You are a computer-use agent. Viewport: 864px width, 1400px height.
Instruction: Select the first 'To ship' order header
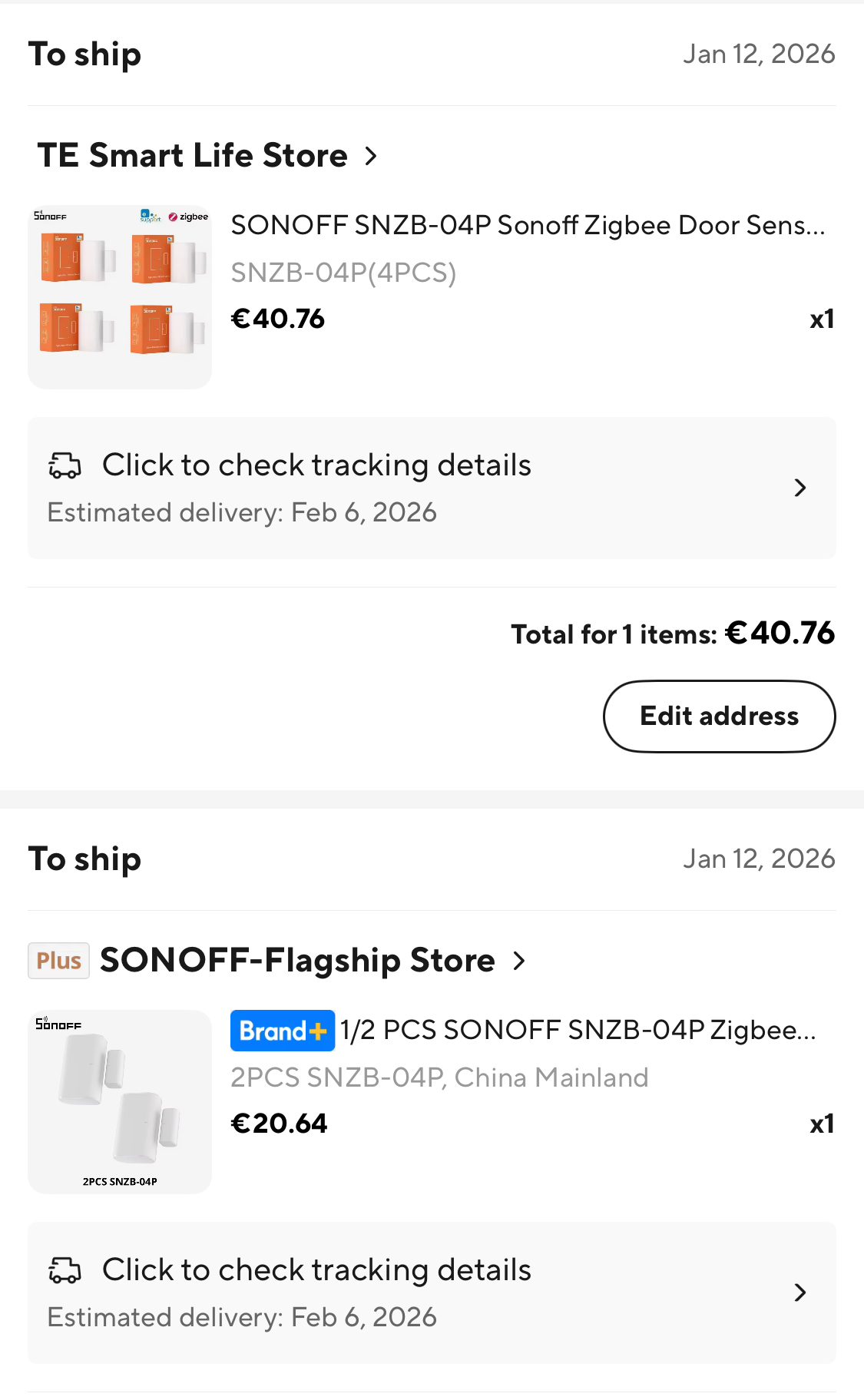(x=85, y=55)
